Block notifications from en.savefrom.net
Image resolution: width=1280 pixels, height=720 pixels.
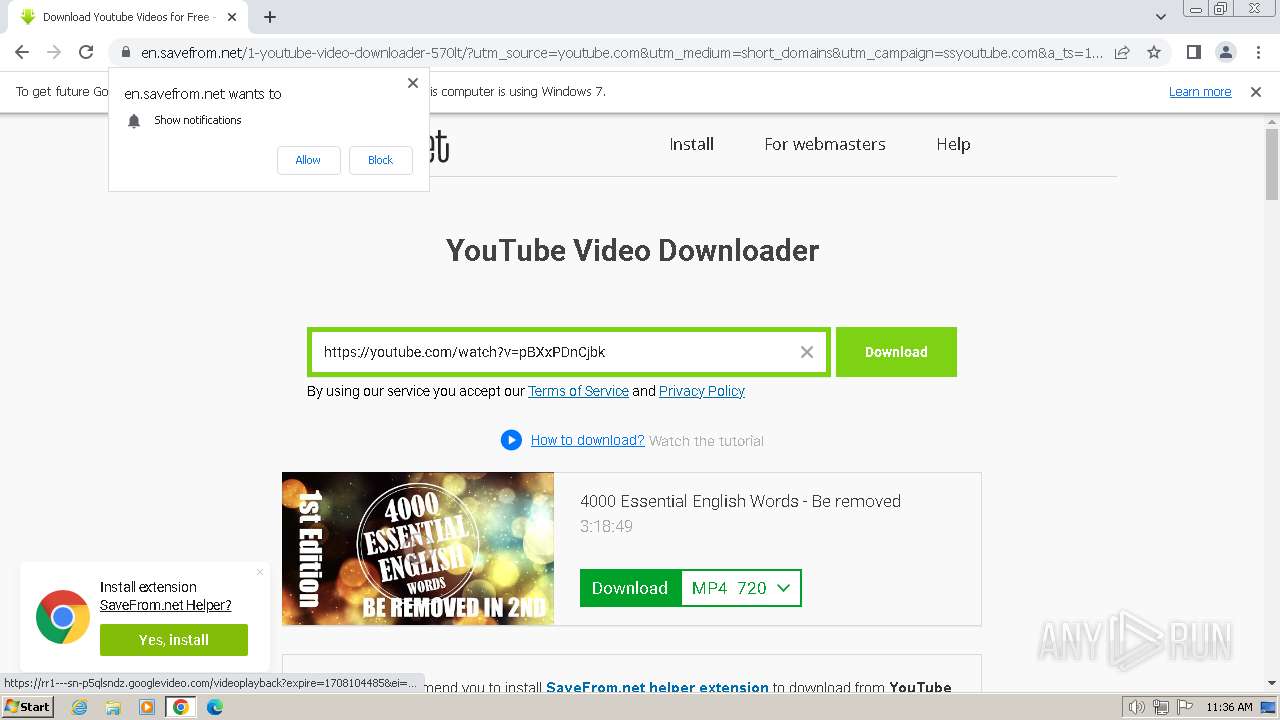[x=380, y=160]
